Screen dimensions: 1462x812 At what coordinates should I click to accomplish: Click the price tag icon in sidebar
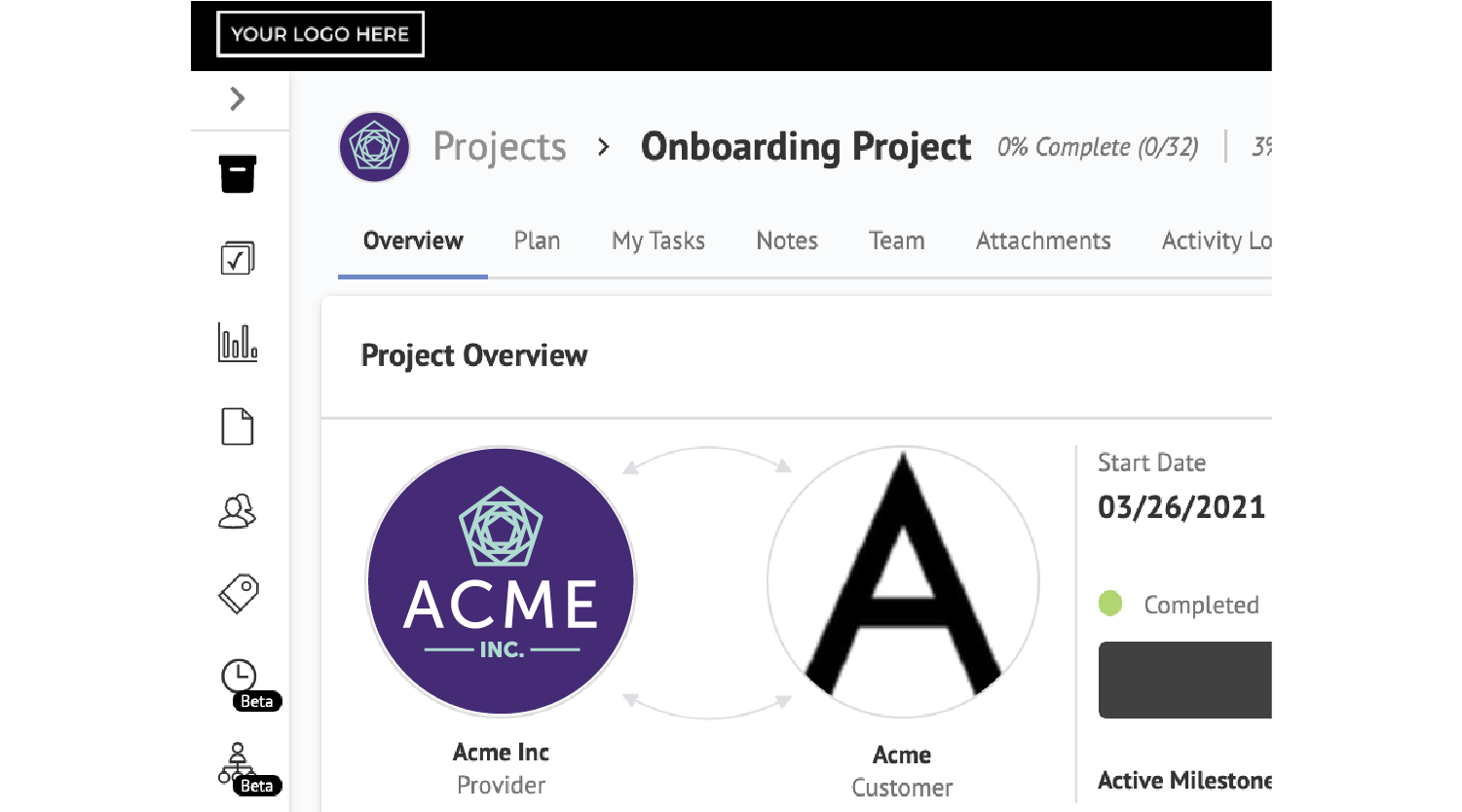pos(239,593)
